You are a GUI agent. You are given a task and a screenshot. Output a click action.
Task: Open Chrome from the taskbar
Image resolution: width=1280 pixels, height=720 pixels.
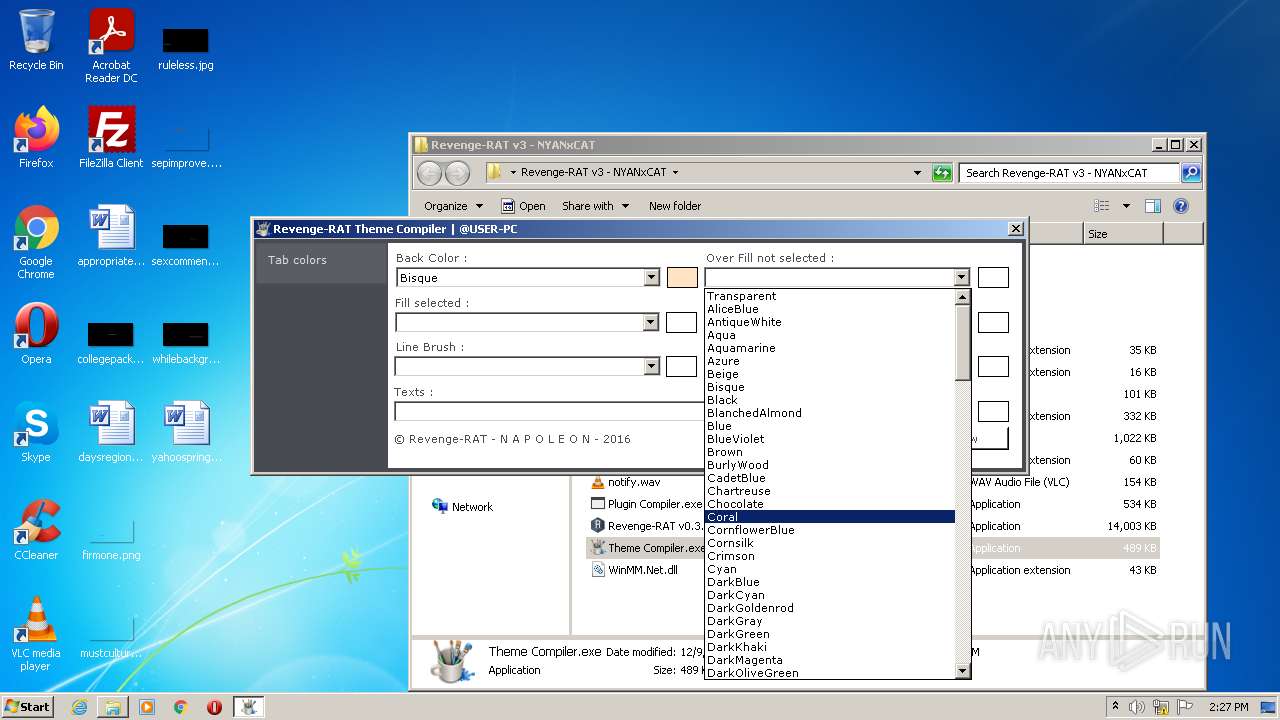[181, 707]
